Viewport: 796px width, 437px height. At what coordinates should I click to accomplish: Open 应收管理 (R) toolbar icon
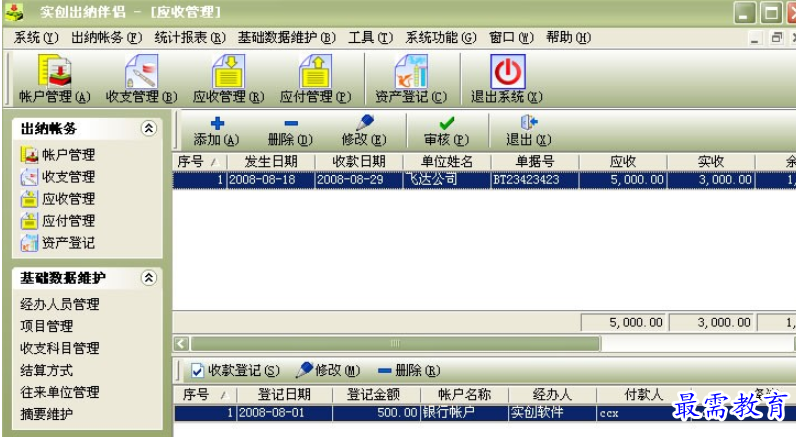[228, 72]
